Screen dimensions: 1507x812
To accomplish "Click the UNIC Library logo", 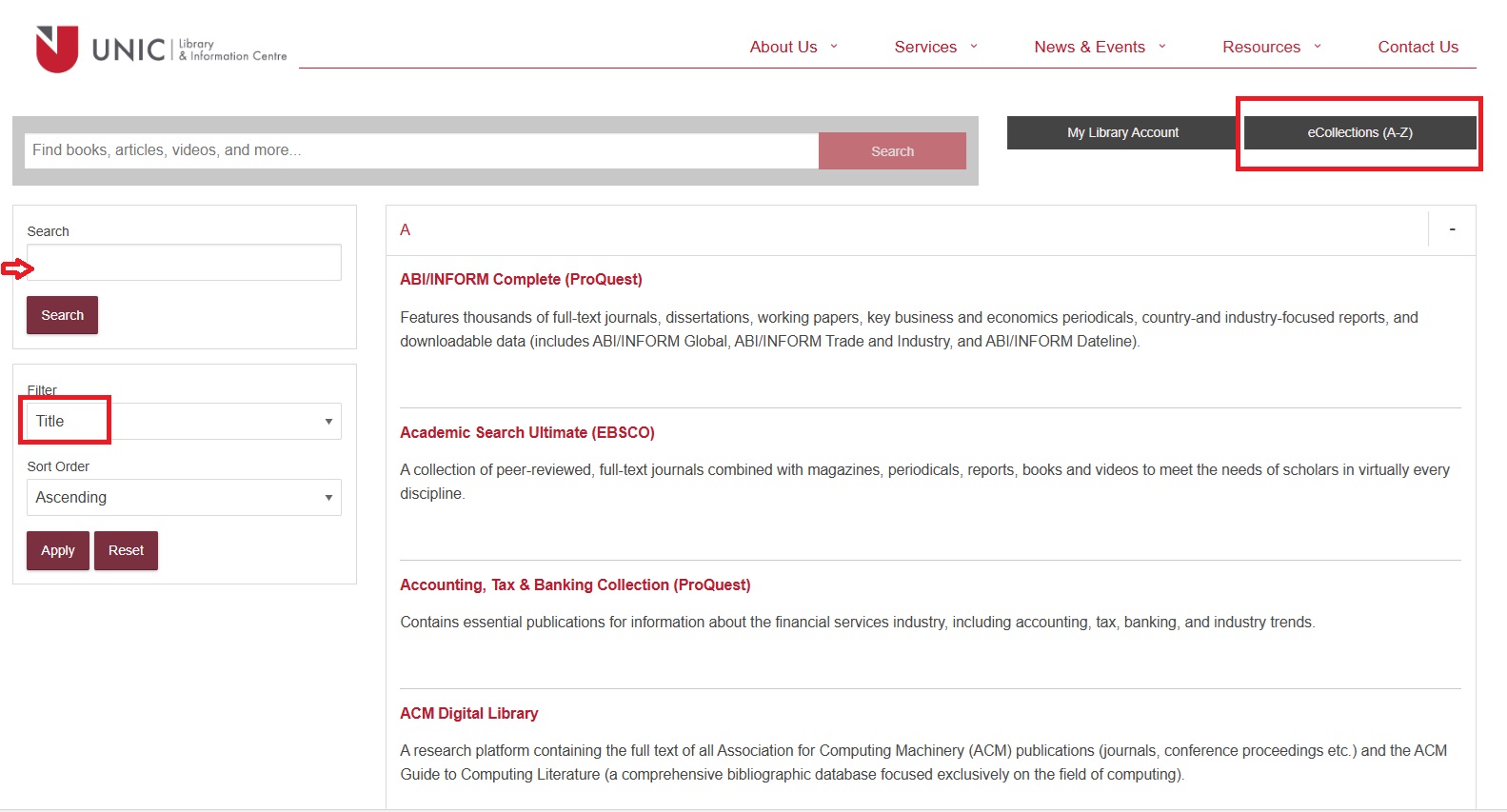I will click(161, 49).
